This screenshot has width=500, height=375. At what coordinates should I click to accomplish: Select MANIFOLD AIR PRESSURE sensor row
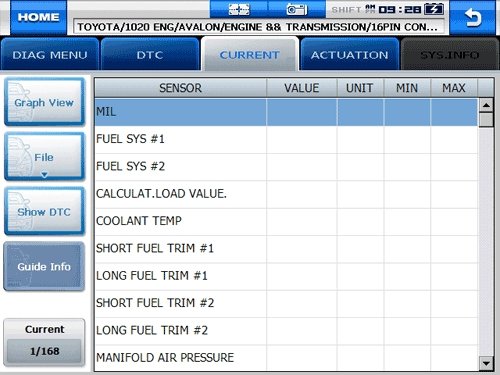tap(286, 358)
